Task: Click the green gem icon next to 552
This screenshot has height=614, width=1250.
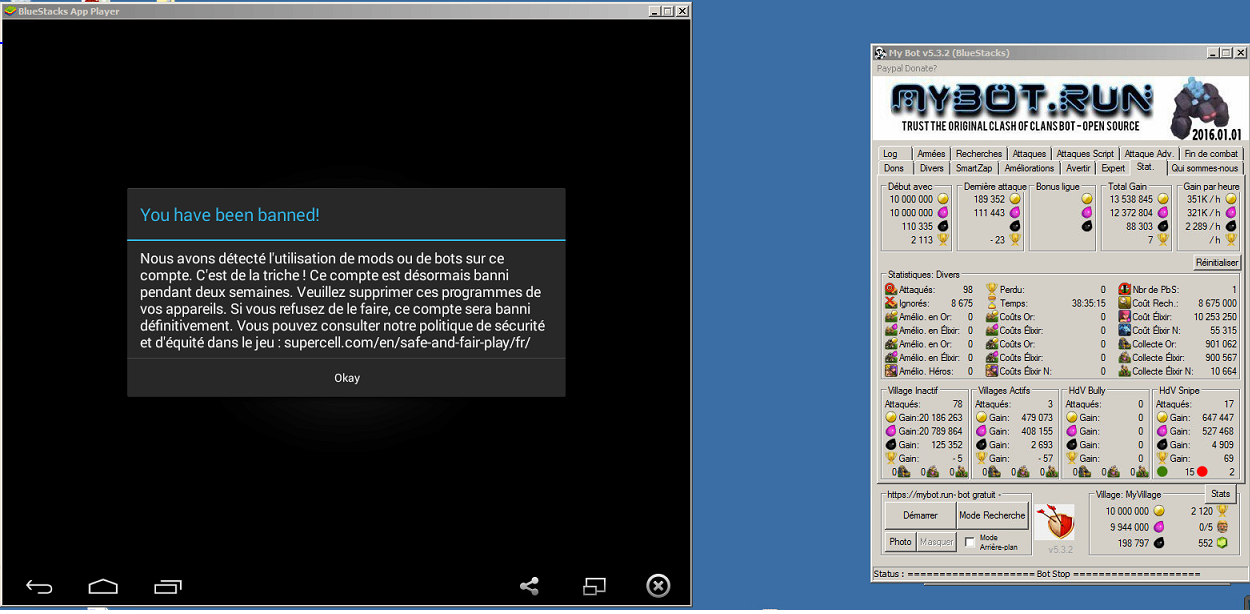Action: [1221, 543]
